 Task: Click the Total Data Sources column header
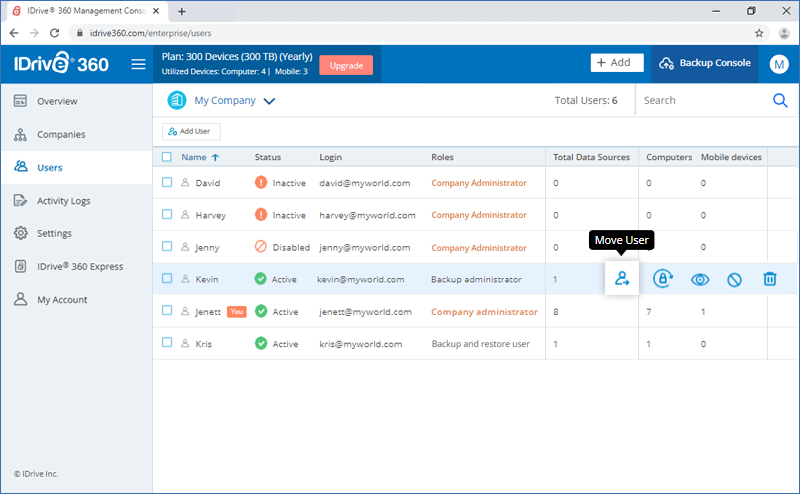[591, 157]
